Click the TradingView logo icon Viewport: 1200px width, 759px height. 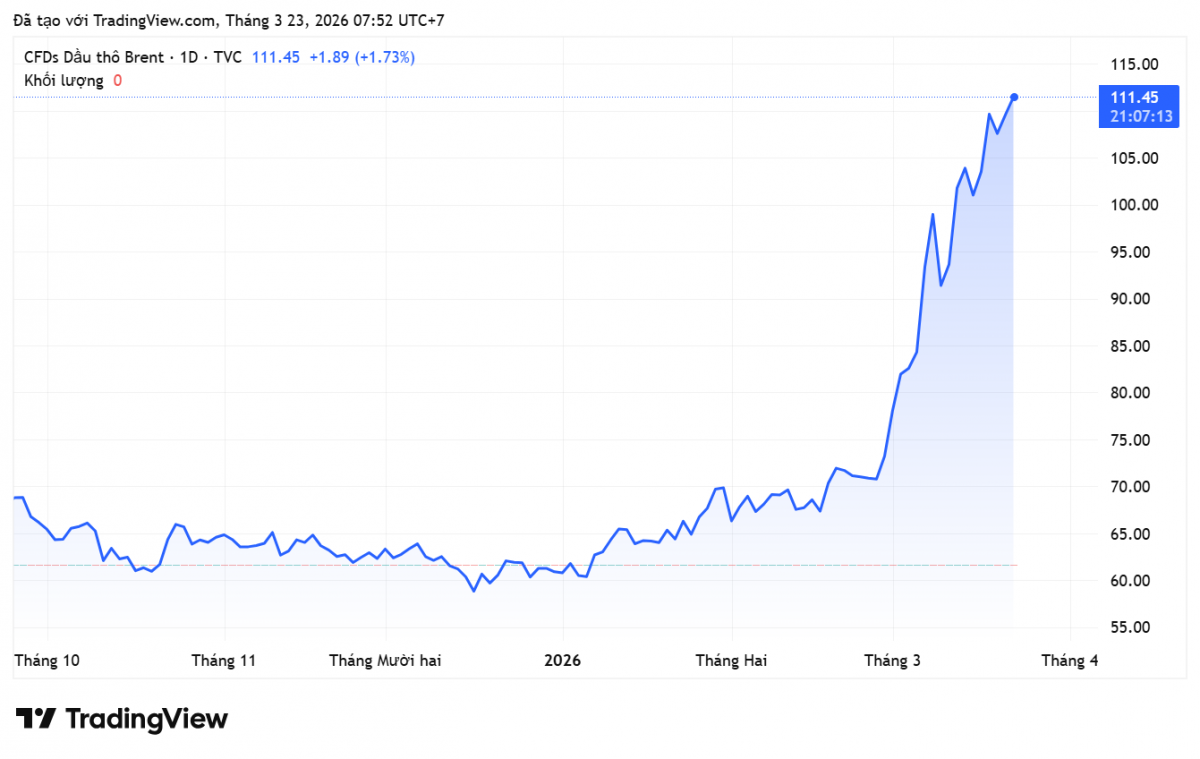35,718
